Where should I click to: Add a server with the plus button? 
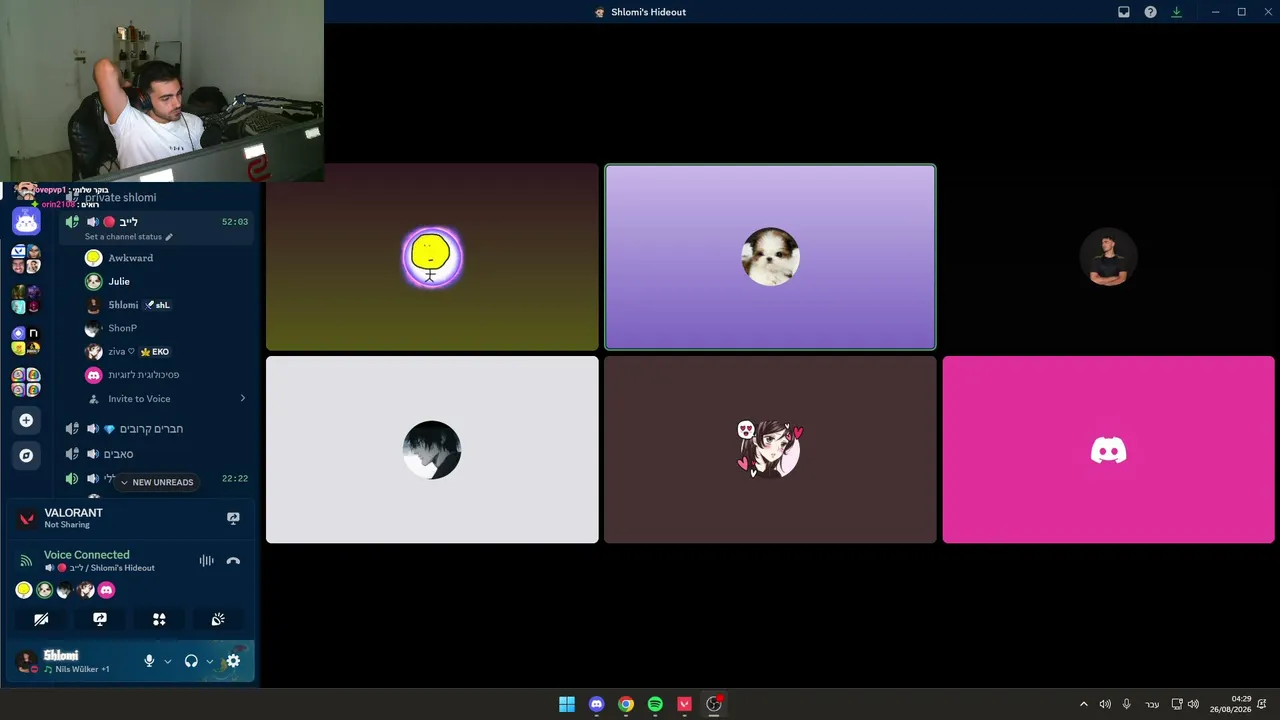pos(26,421)
